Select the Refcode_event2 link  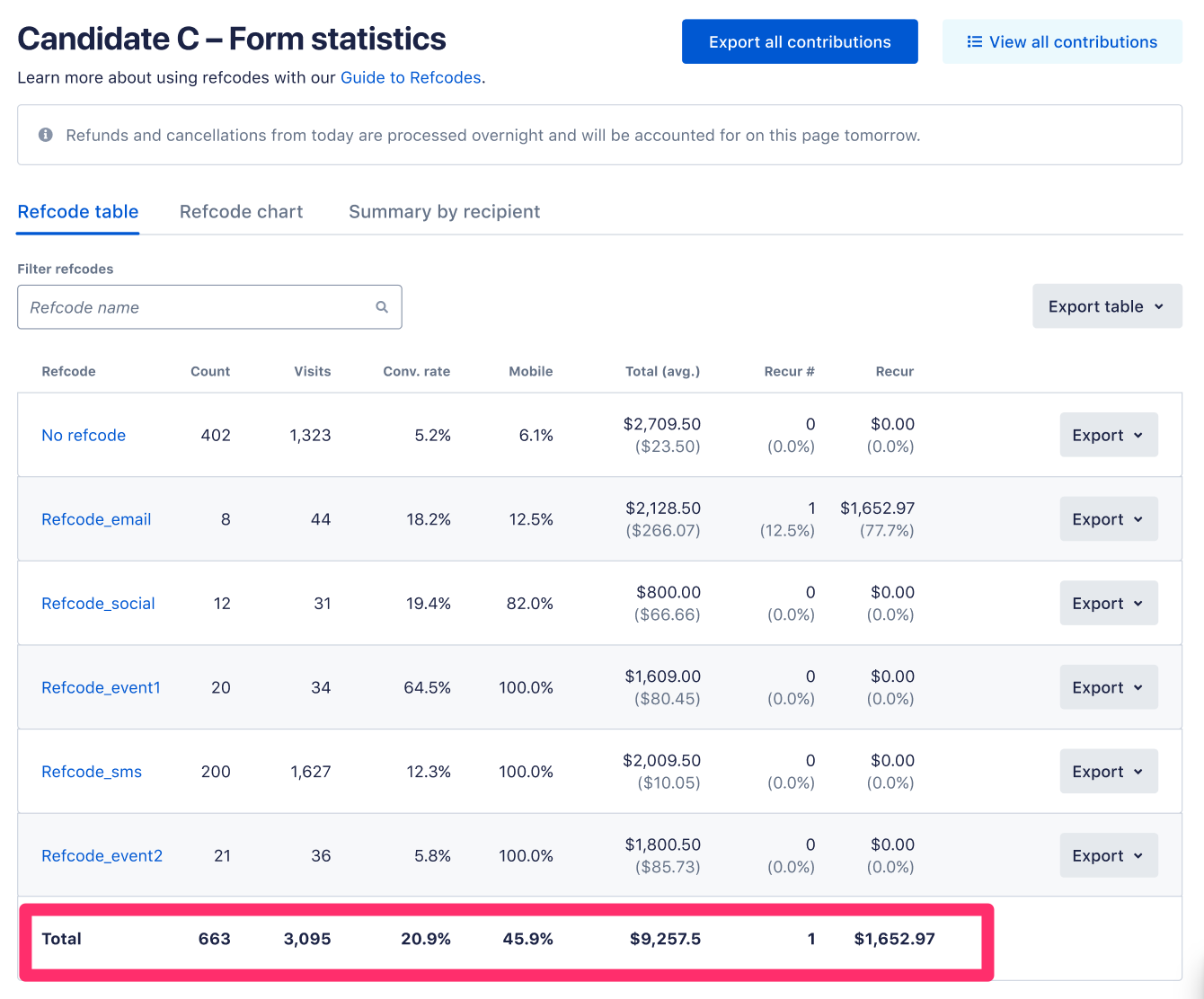102,856
